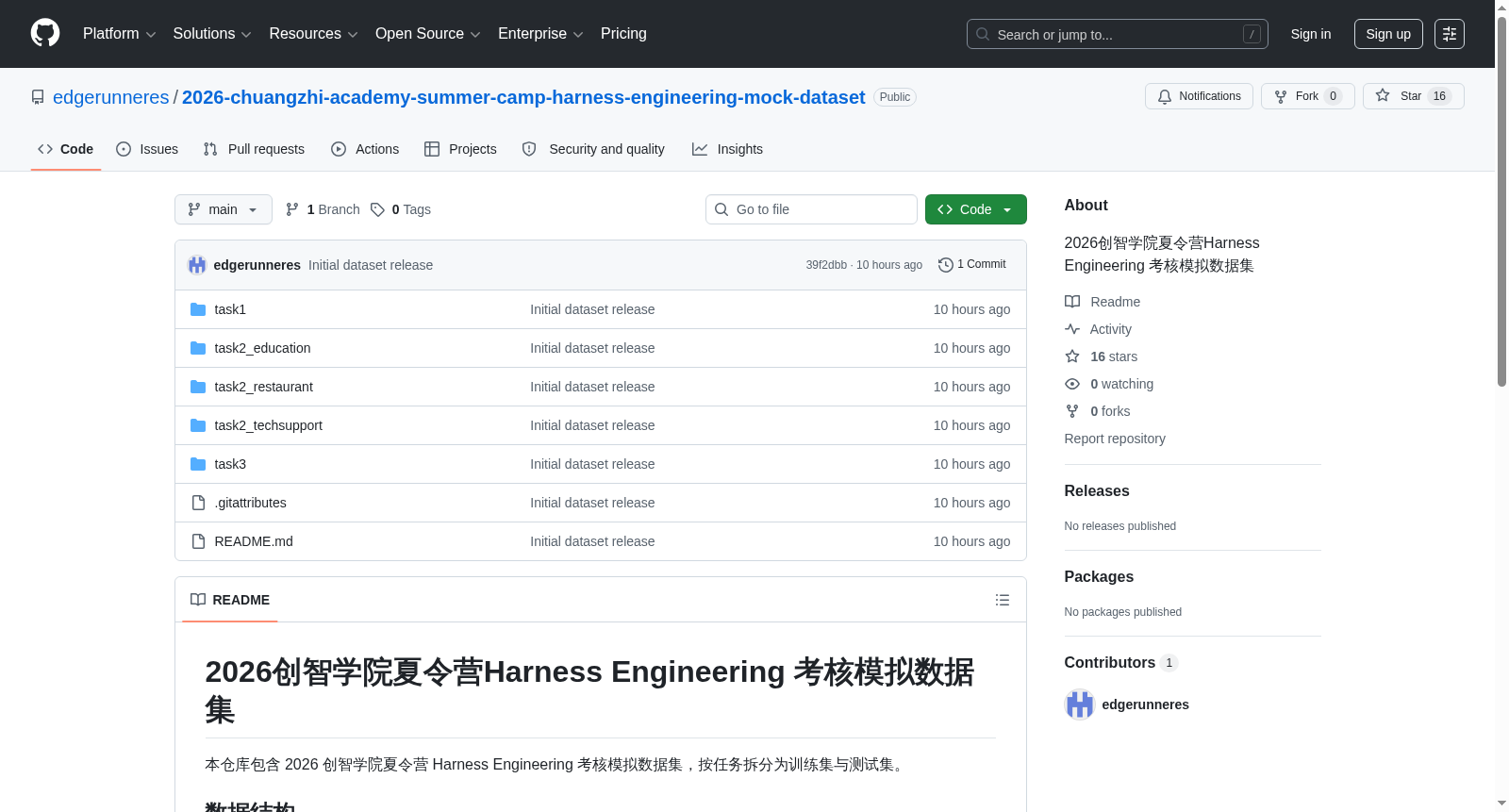Switch to the Actions tab
This screenshot has height=812, width=1509.
point(365,149)
